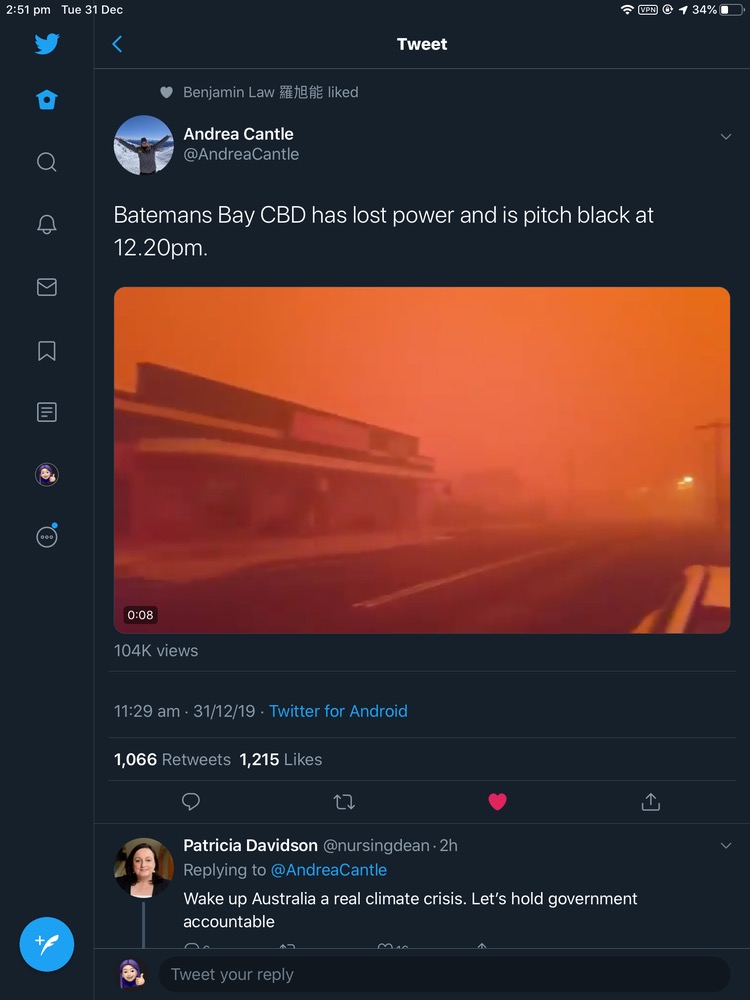Open the More options circle icon
The image size is (750, 1000).
pos(47,537)
